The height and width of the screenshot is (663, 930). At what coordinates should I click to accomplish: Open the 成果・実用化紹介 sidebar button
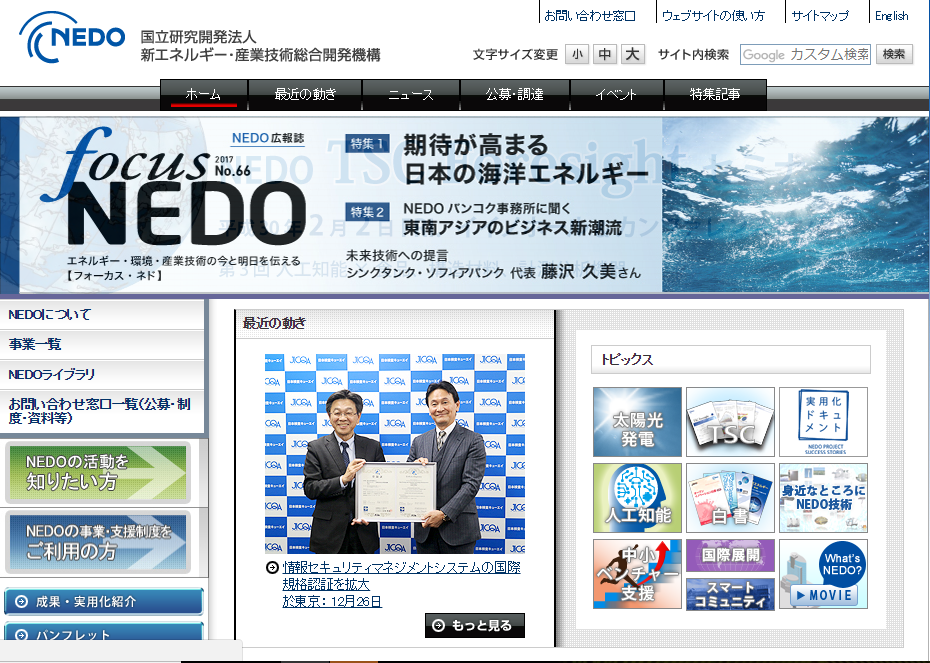pyautogui.click(x=104, y=601)
